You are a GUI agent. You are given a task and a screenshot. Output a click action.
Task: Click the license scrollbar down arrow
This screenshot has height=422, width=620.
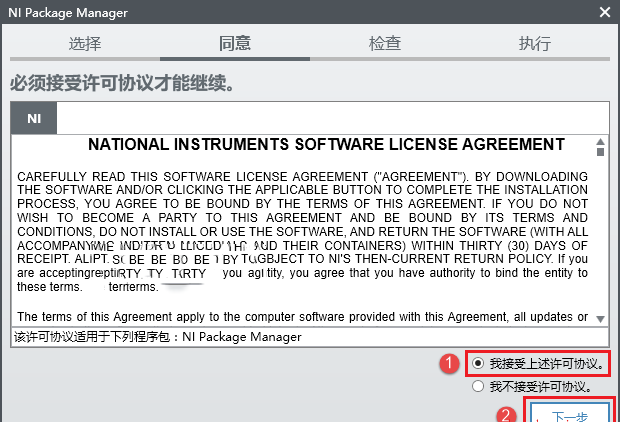coord(600,319)
